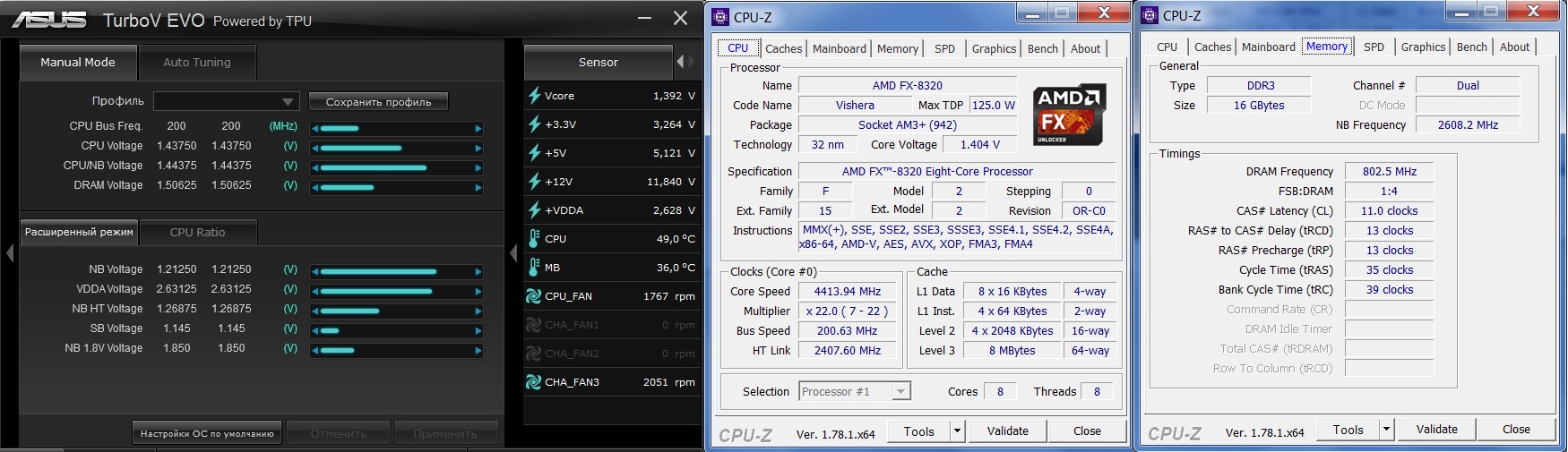Click the DRAM Frequency 802.5 MHz field
Screen dimensions: 1568x452
(x=1390, y=172)
